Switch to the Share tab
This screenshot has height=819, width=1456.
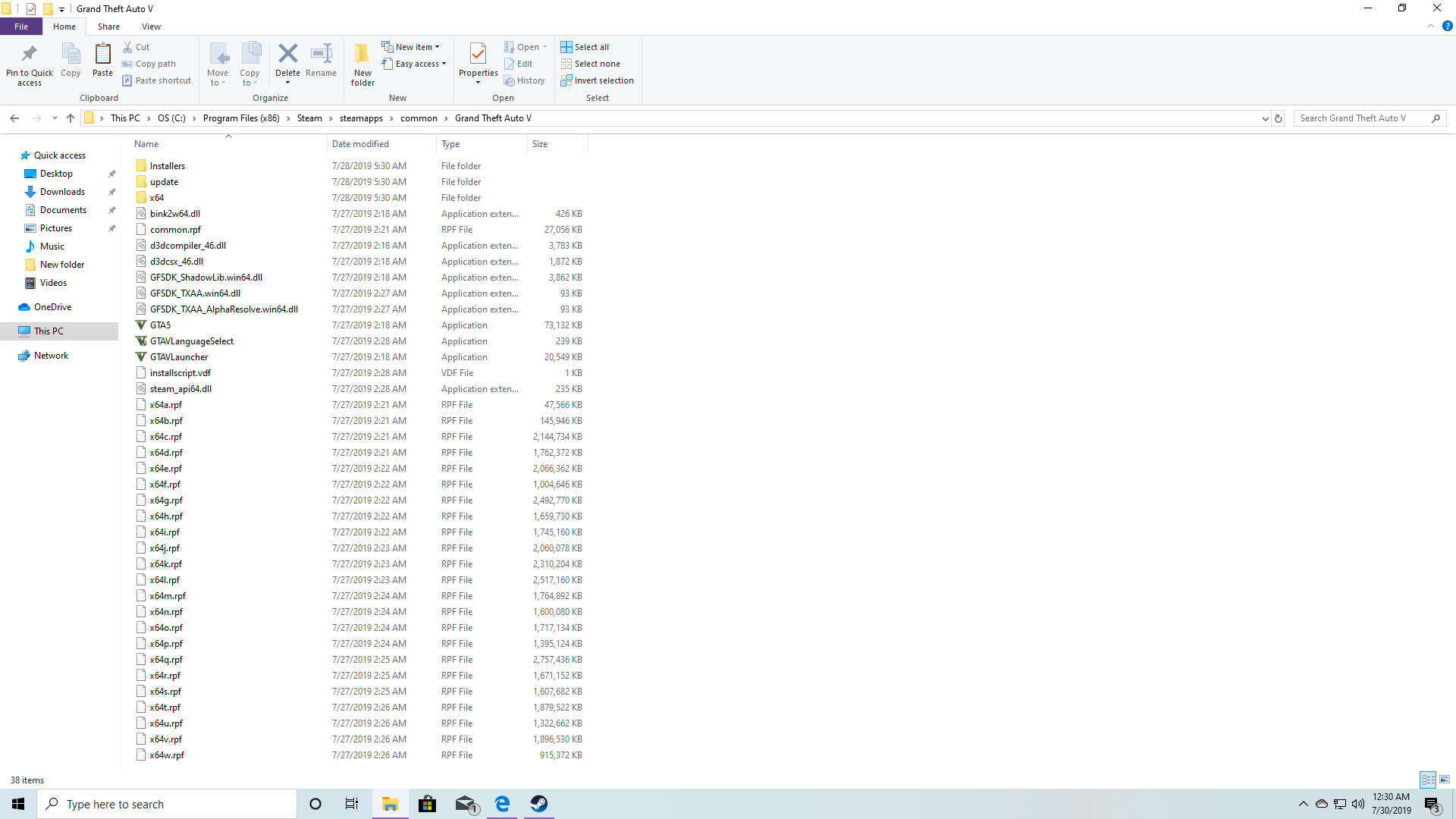[x=108, y=27]
